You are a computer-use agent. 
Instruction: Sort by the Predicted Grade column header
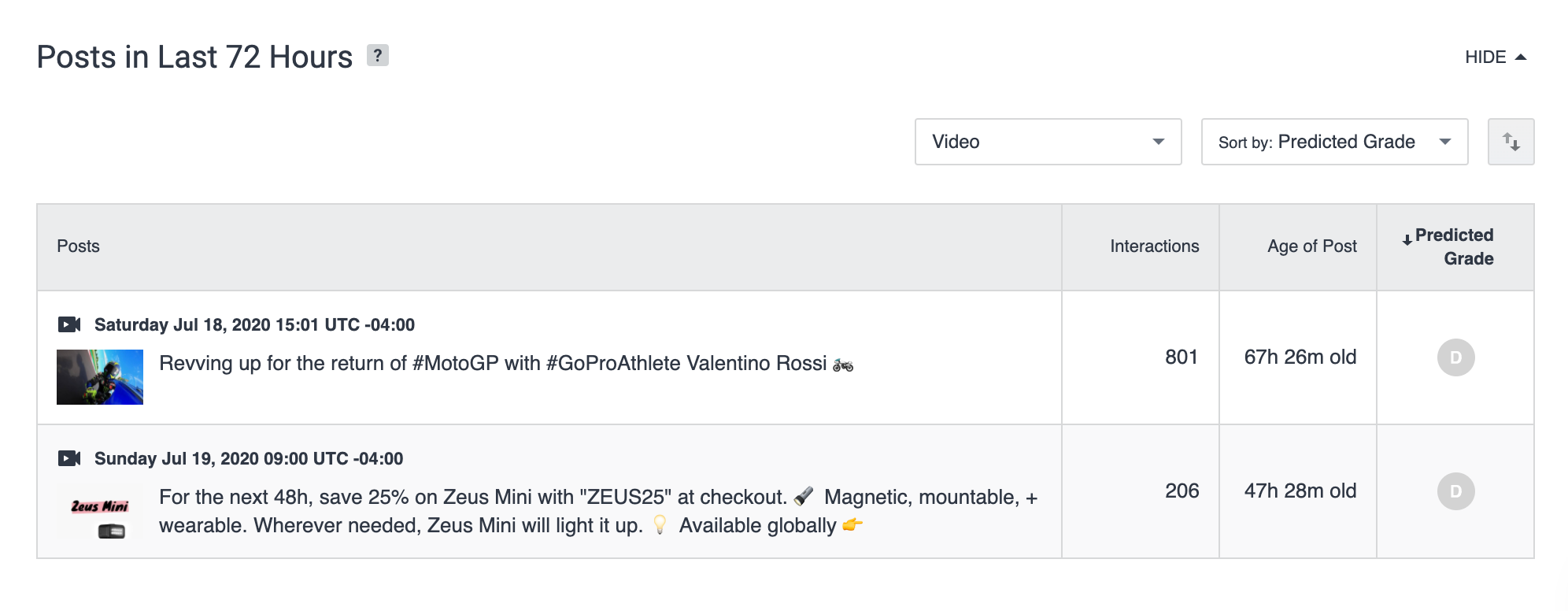(x=1454, y=246)
